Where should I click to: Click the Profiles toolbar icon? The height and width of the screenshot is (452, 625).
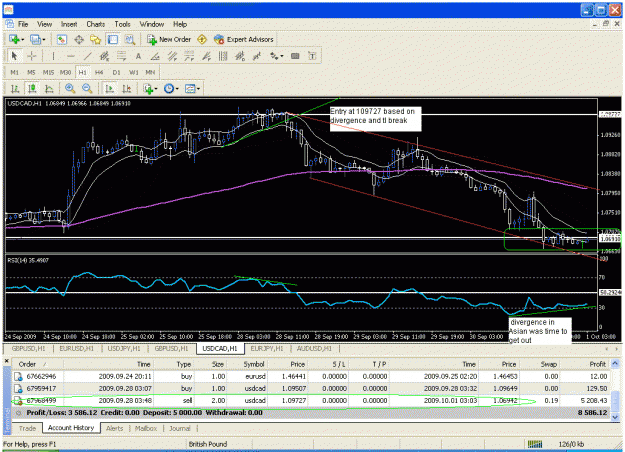pyautogui.click(x=35, y=39)
